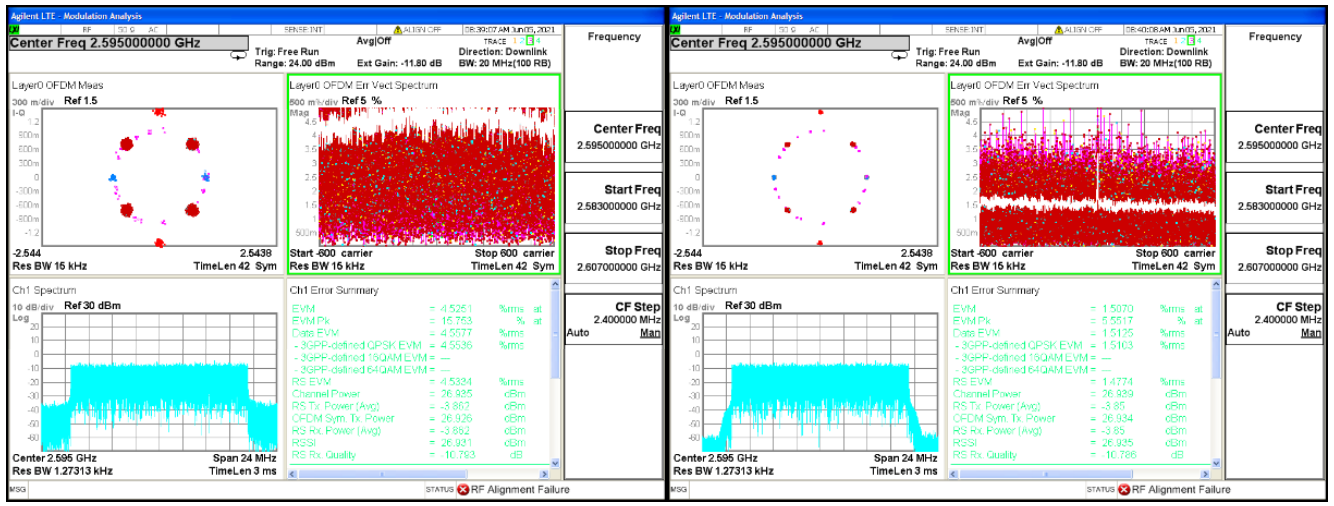Viewport: 1334px width, 506px height.
Task: Click the ALIGN OFF warning icon in left window
Action: (x=398, y=30)
